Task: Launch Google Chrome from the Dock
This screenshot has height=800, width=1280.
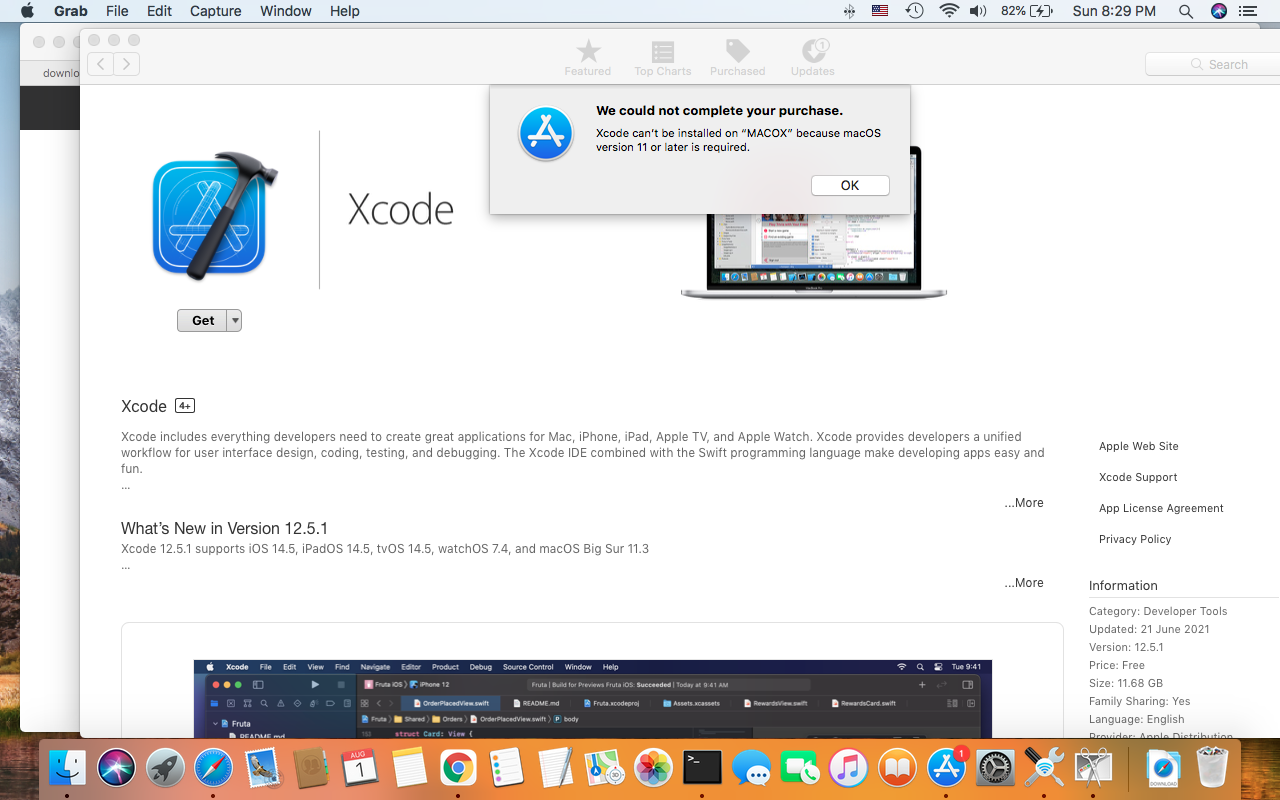Action: pos(458,768)
